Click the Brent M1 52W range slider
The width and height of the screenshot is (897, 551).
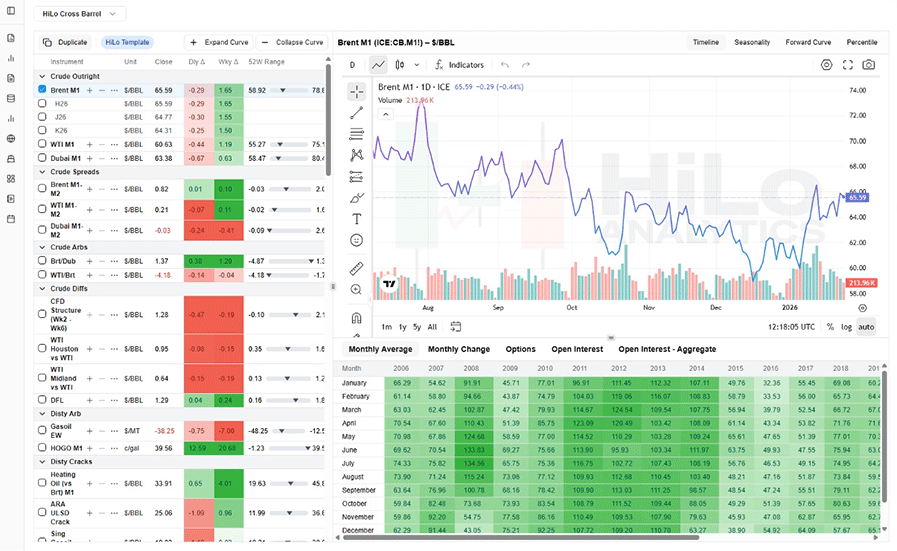289,90
